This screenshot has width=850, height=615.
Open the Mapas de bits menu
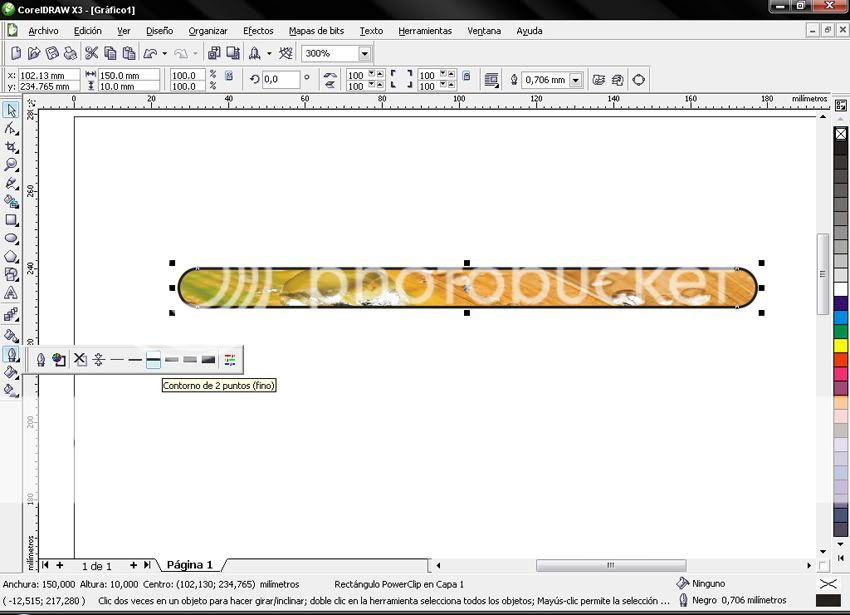click(x=316, y=31)
